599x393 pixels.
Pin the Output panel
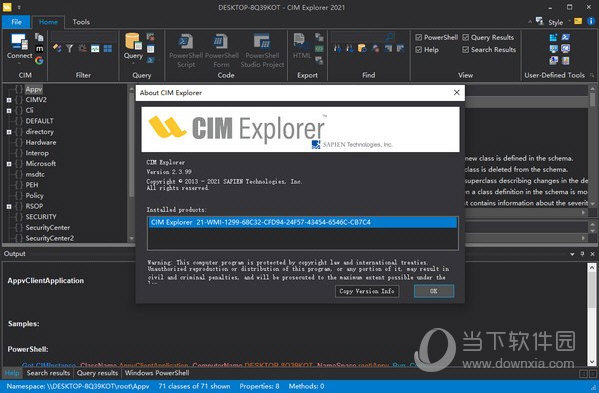click(x=582, y=254)
